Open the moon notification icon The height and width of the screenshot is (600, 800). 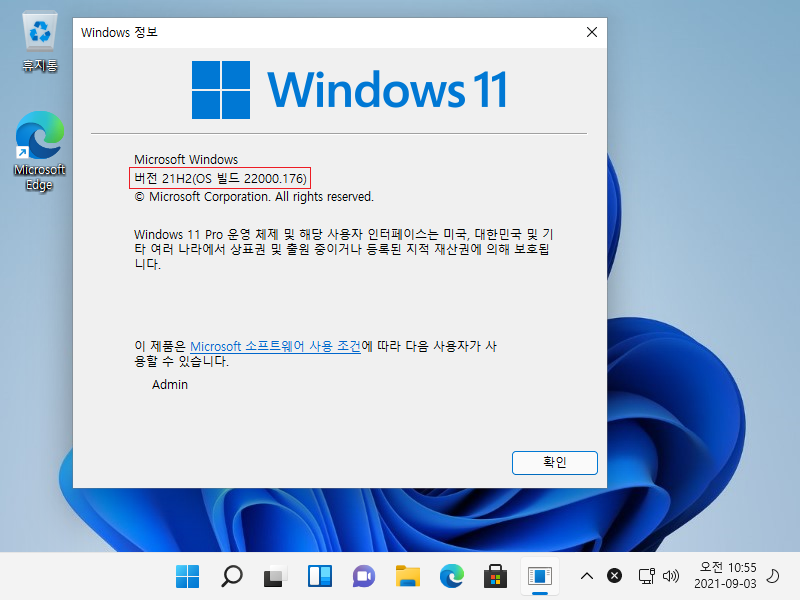773,576
